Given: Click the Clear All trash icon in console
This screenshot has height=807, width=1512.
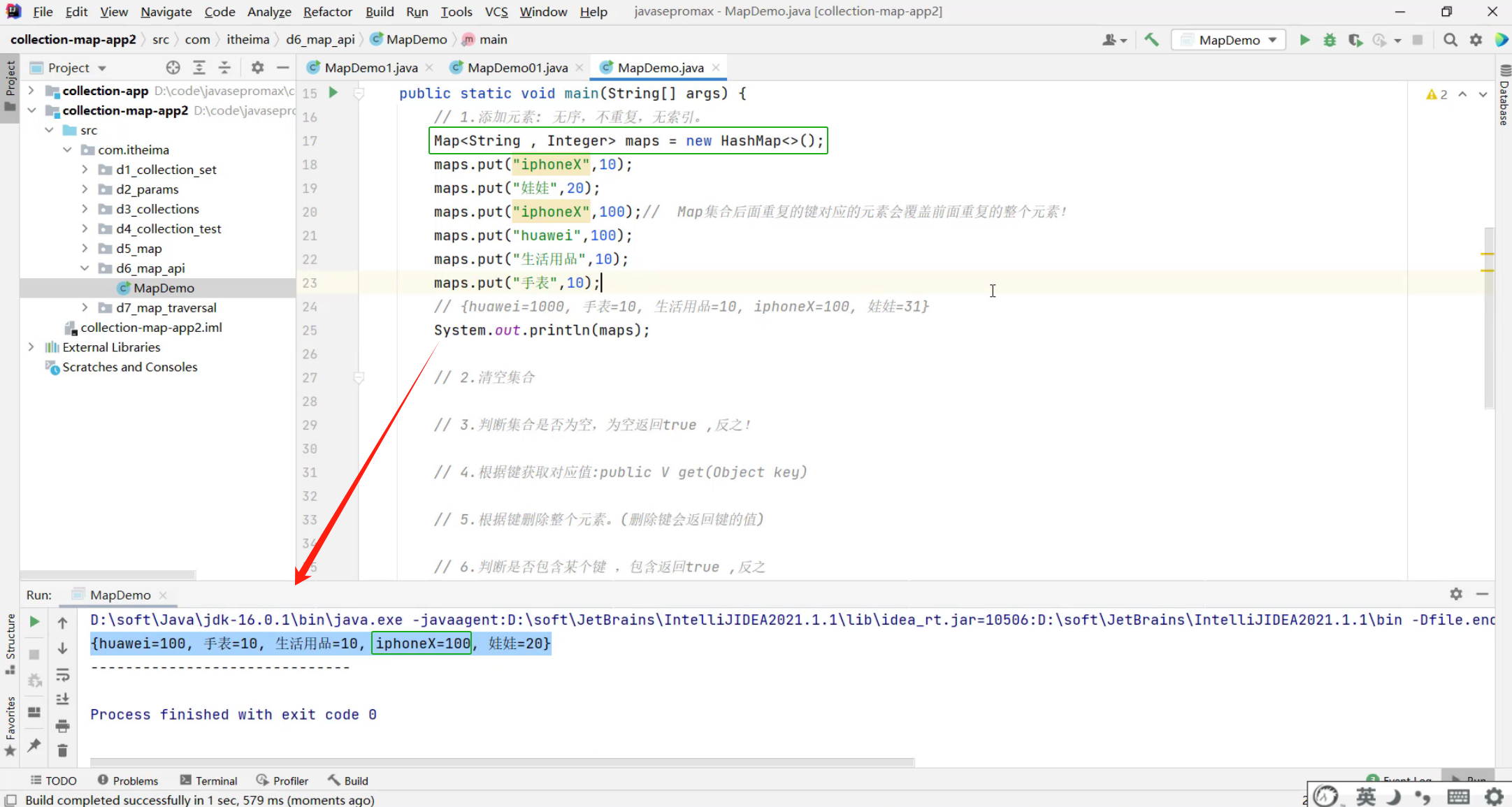Looking at the screenshot, I should pyautogui.click(x=62, y=750).
